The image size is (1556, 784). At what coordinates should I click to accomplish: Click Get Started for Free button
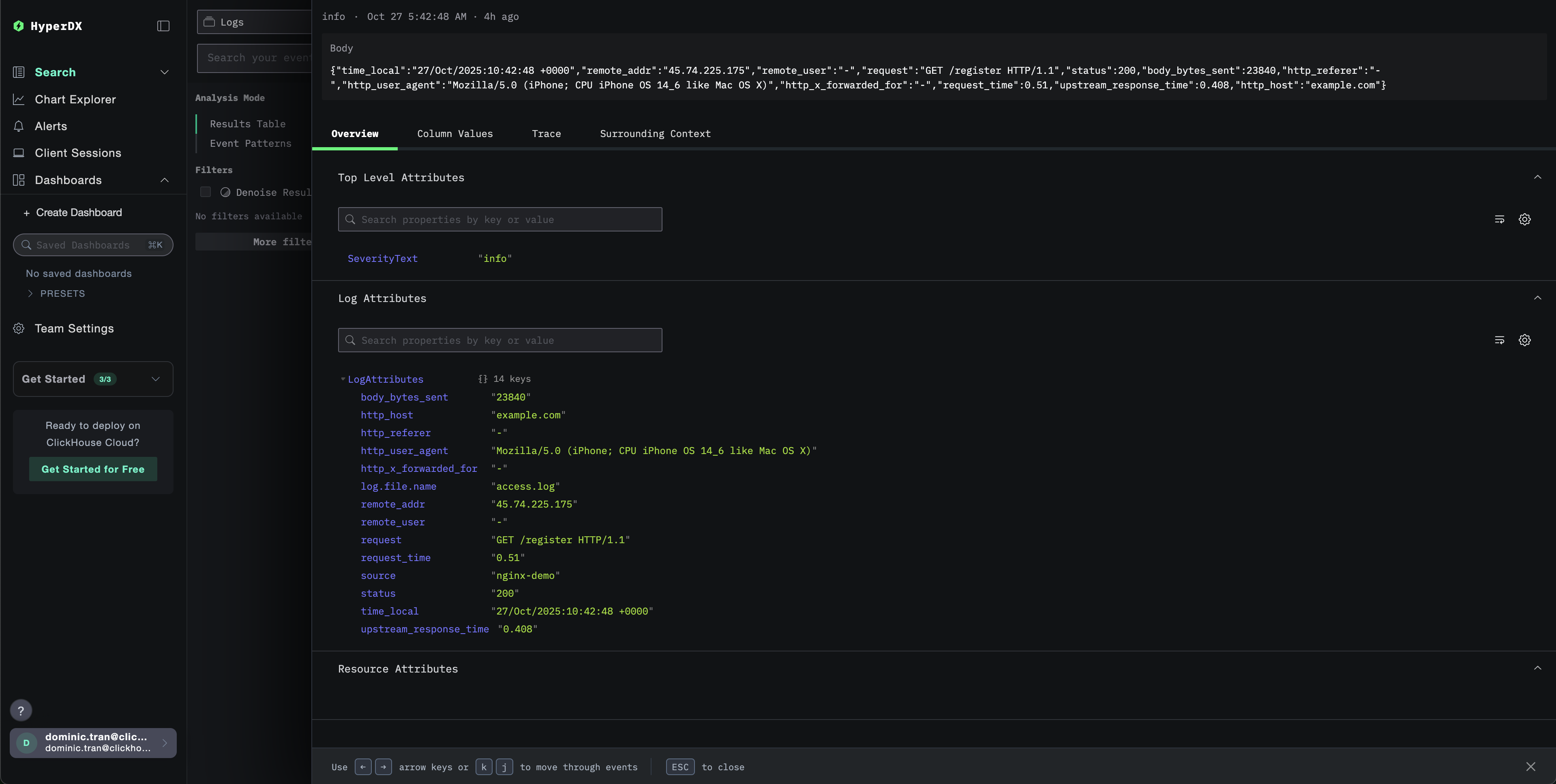click(93, 469)
